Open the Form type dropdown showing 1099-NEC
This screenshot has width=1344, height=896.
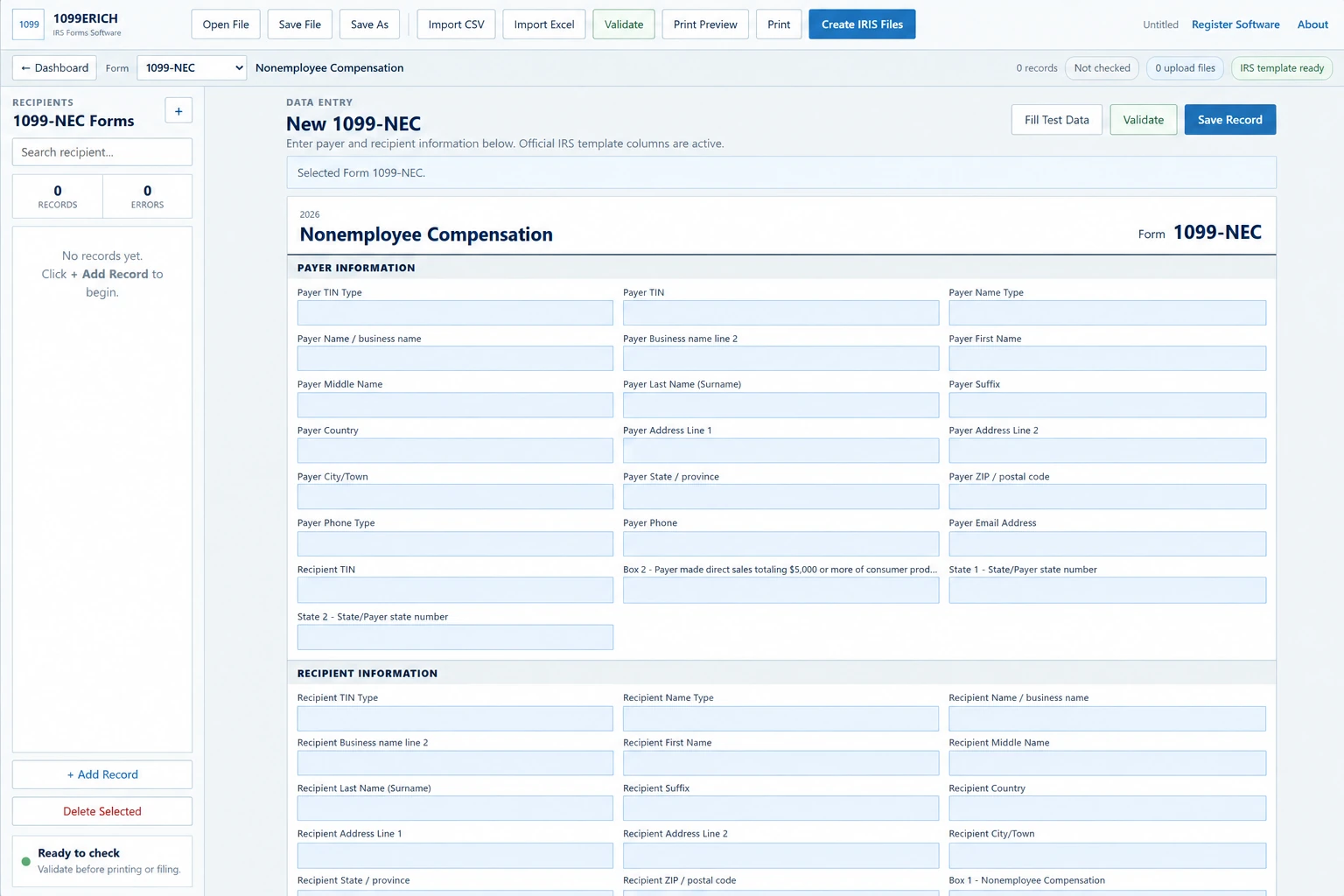192,67
